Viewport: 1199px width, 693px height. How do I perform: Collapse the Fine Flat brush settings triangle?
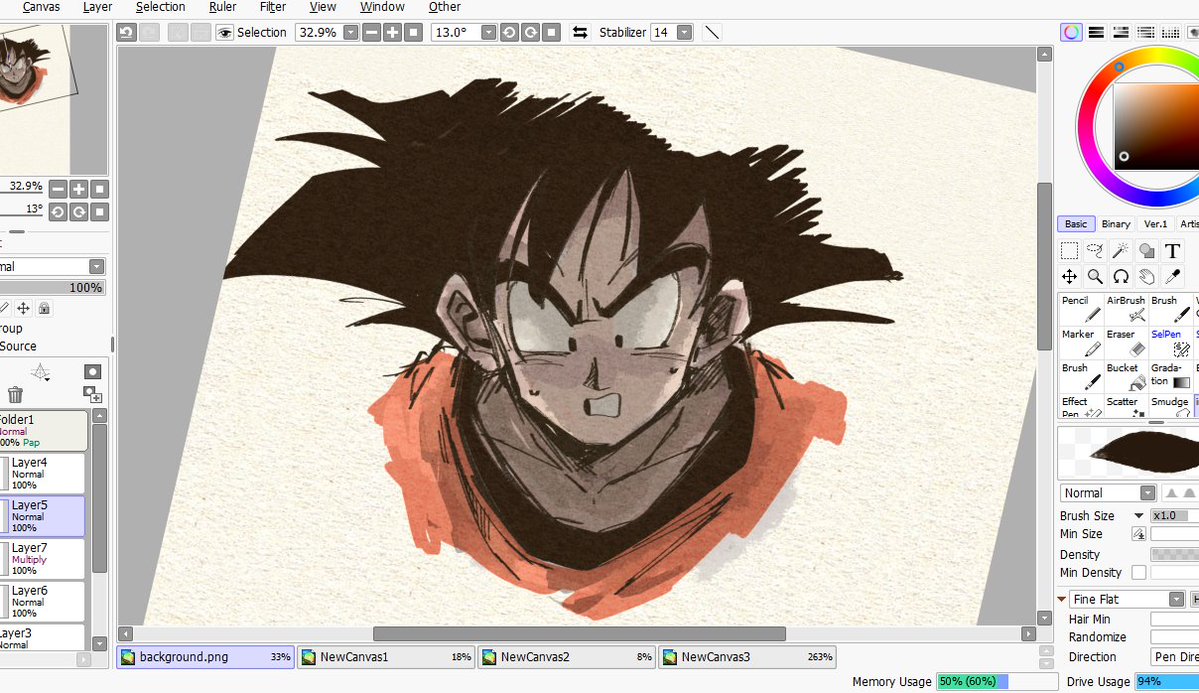(x=1061, y=599)
